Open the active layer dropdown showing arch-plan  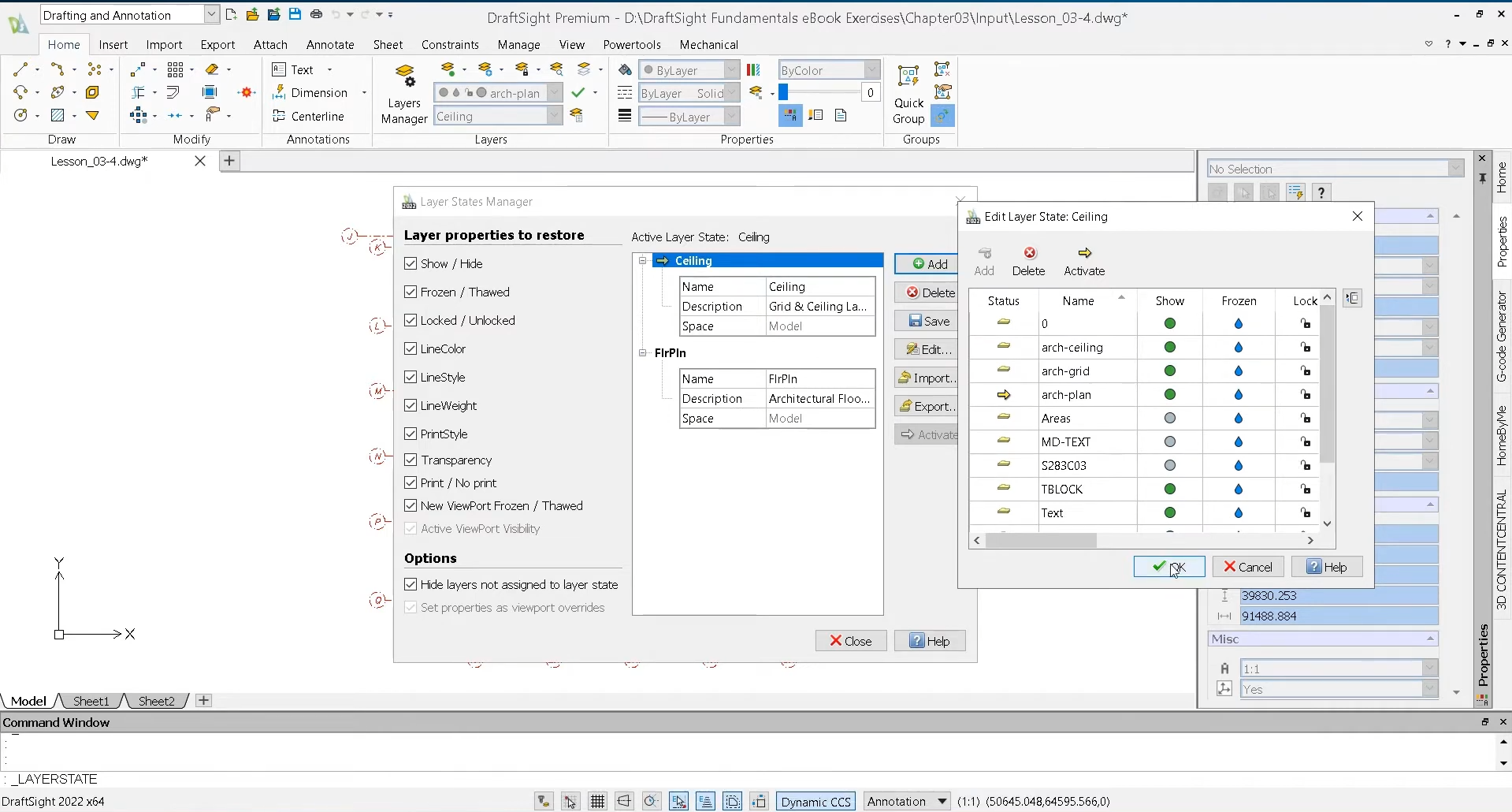click(x=555, y=92)
